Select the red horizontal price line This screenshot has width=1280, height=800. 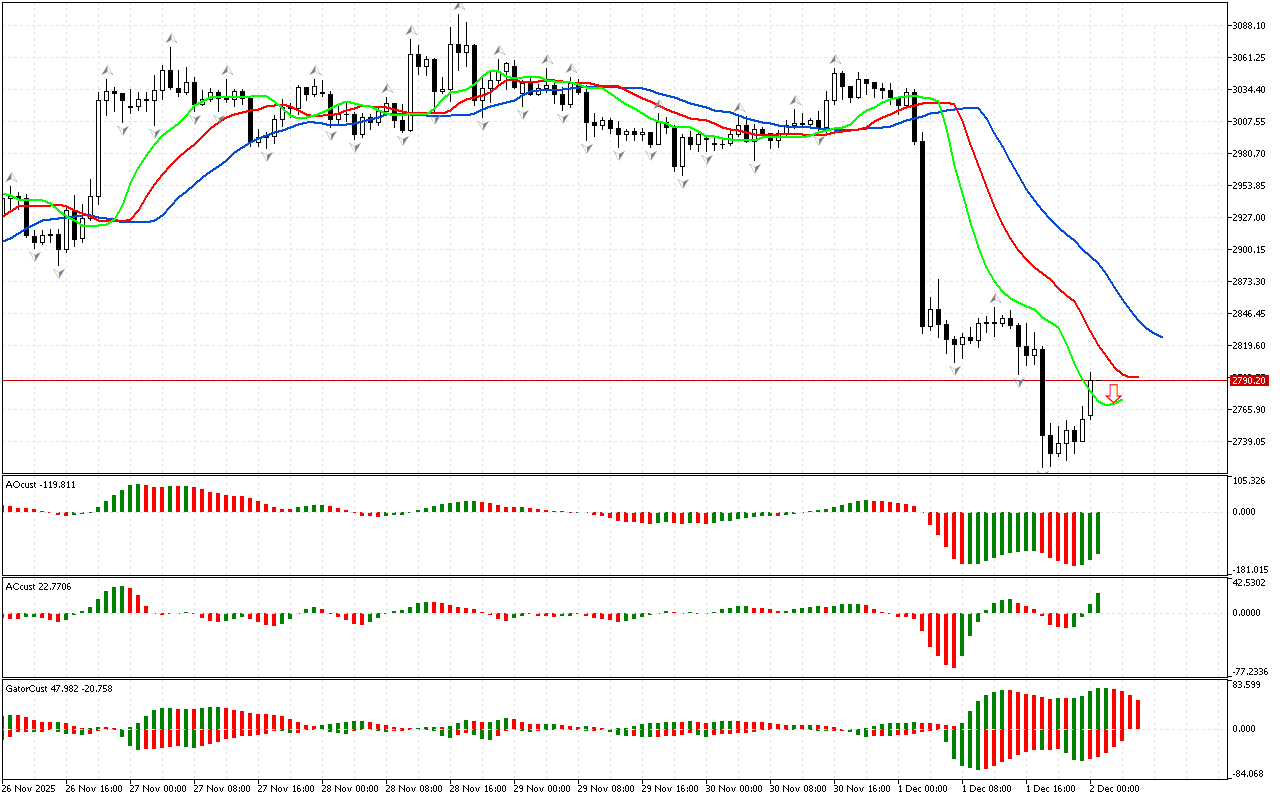[600, 380]
